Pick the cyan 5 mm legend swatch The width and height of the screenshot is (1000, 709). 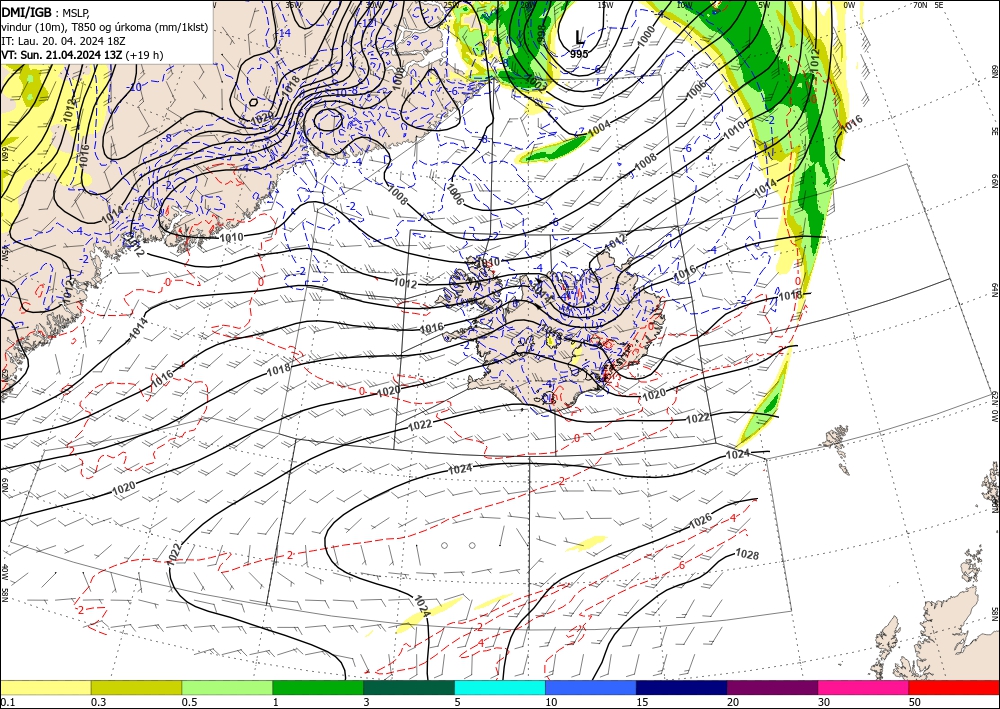pyautogui.click(x=500, y=688)
